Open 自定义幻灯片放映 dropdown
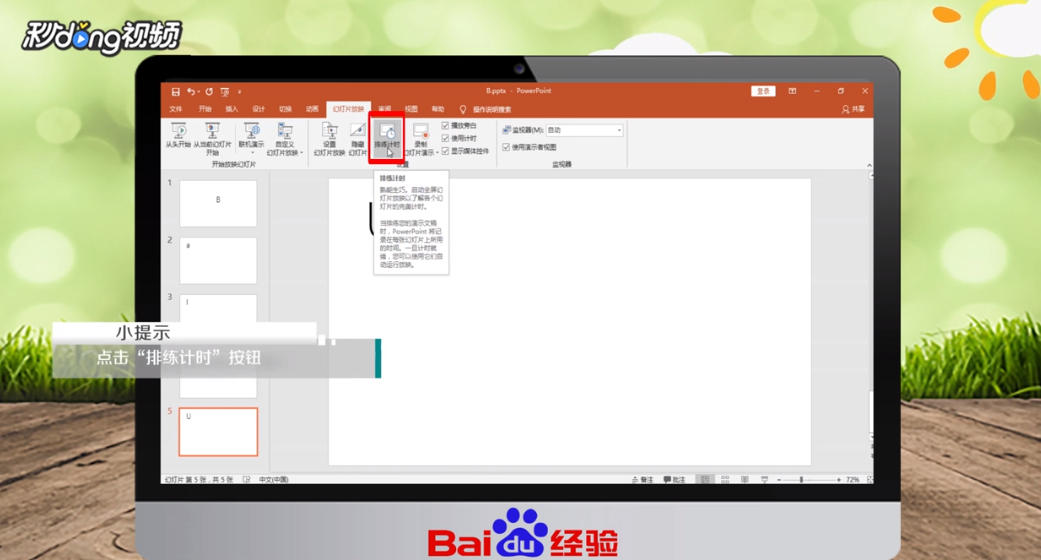1041x560 pixels. tap(285, 140)
